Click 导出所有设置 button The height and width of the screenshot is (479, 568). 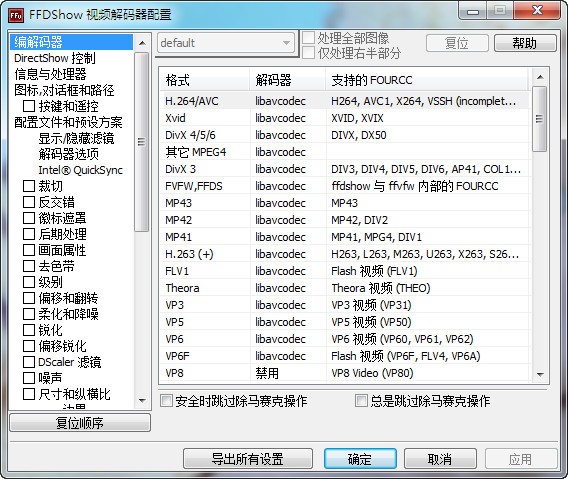pos(248,459)
